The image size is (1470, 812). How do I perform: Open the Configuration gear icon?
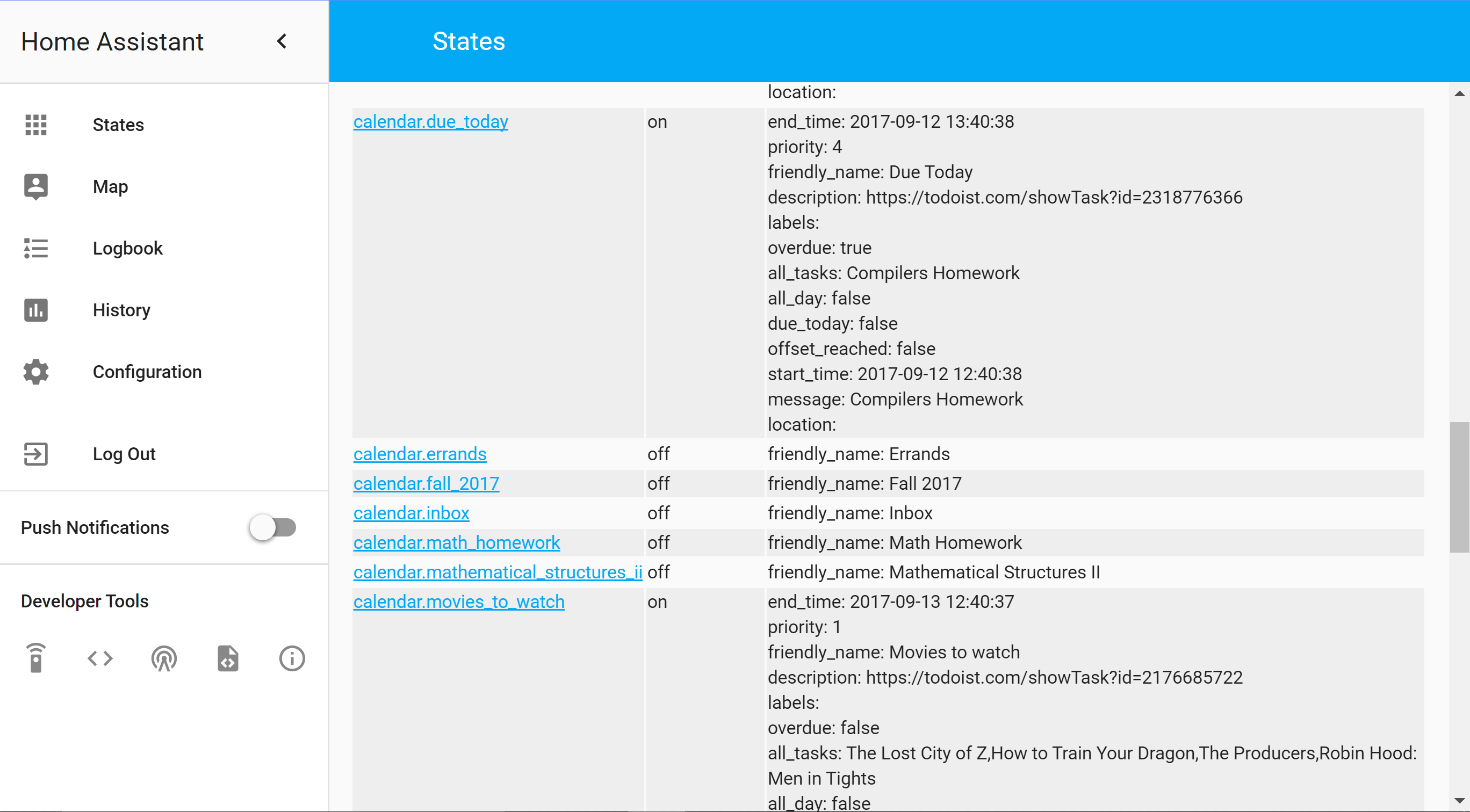[x=36, y=372]
